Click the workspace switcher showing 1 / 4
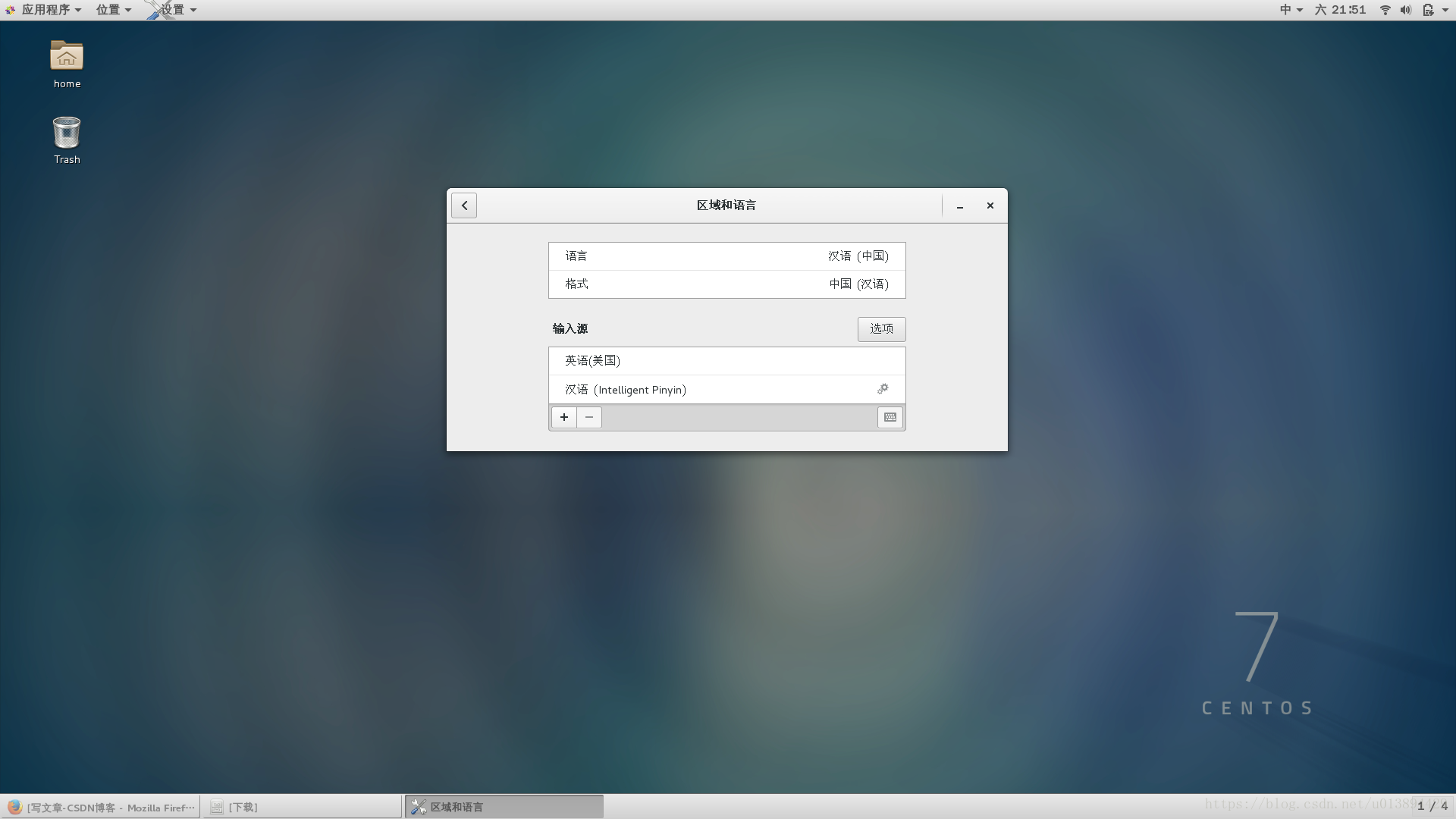 tap(1432, 807)
